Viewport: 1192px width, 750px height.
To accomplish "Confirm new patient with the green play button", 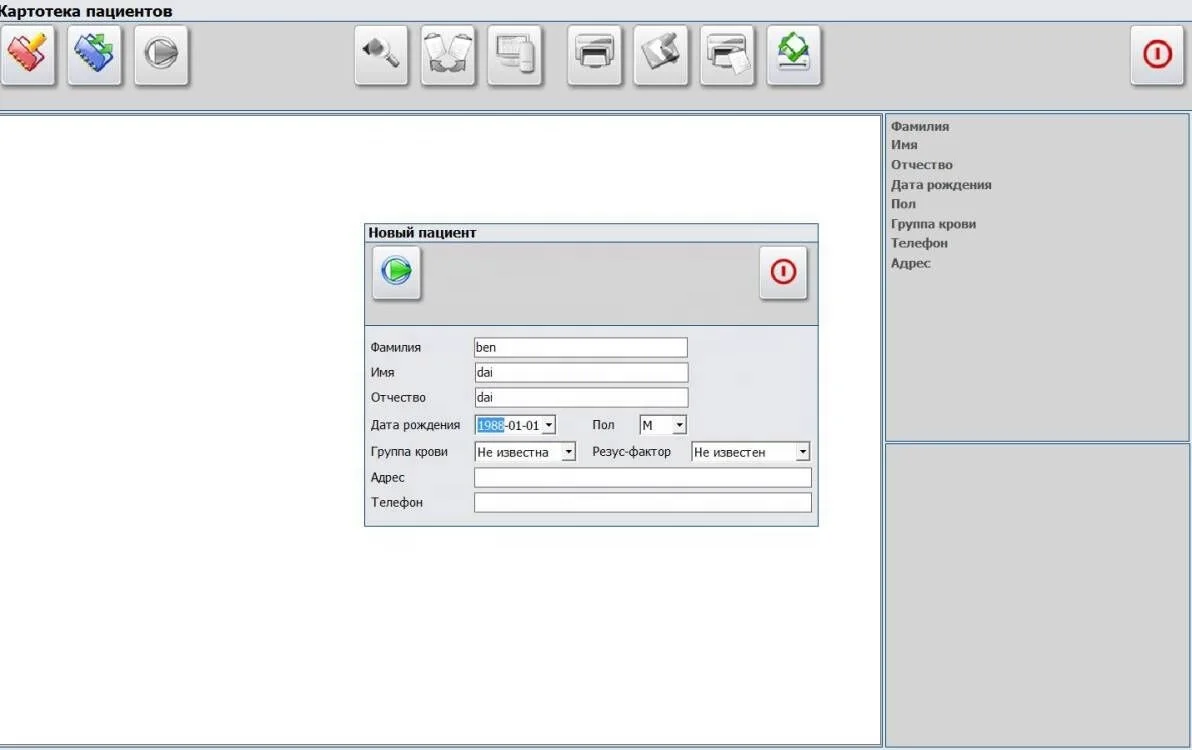I will click(x=397, y=272).
